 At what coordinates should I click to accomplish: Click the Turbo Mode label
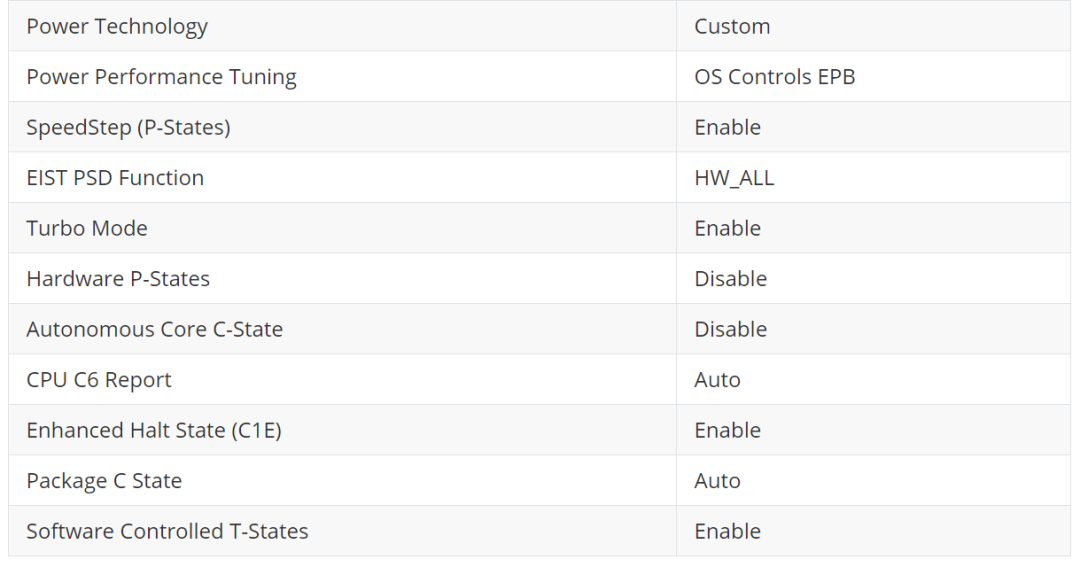(87, 228)
